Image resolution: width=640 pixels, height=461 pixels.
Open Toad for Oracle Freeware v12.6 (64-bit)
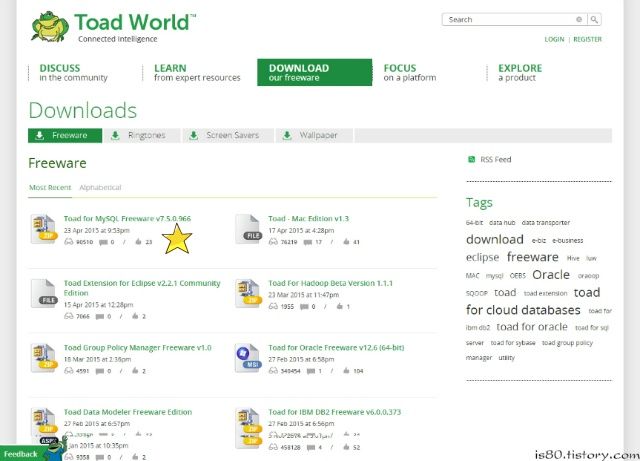(x=336, y=347)
